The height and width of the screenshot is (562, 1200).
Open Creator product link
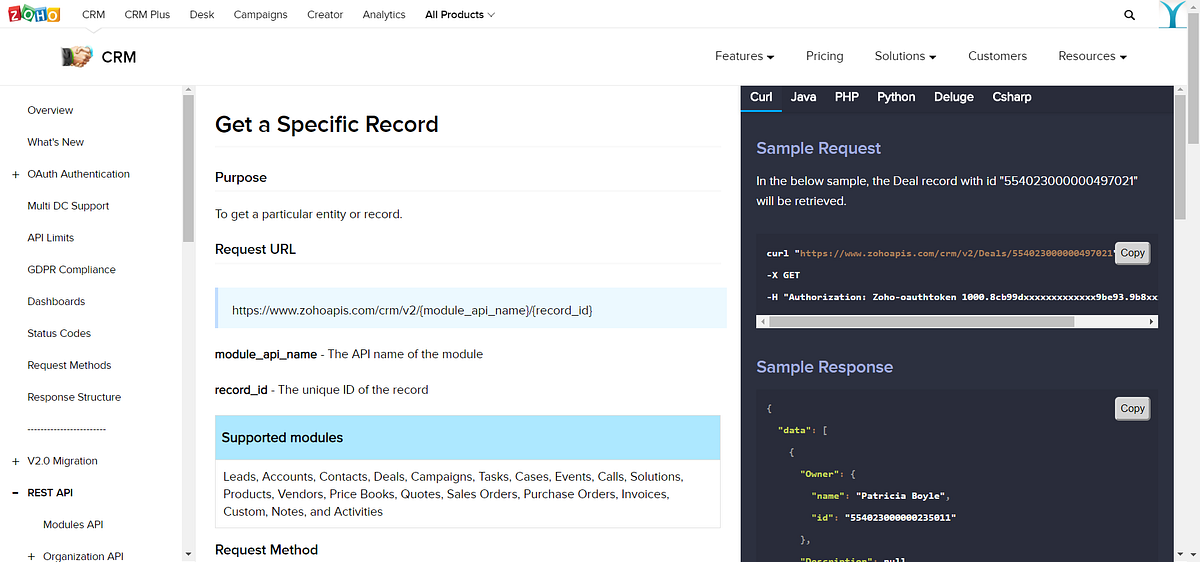pos(325,15)
